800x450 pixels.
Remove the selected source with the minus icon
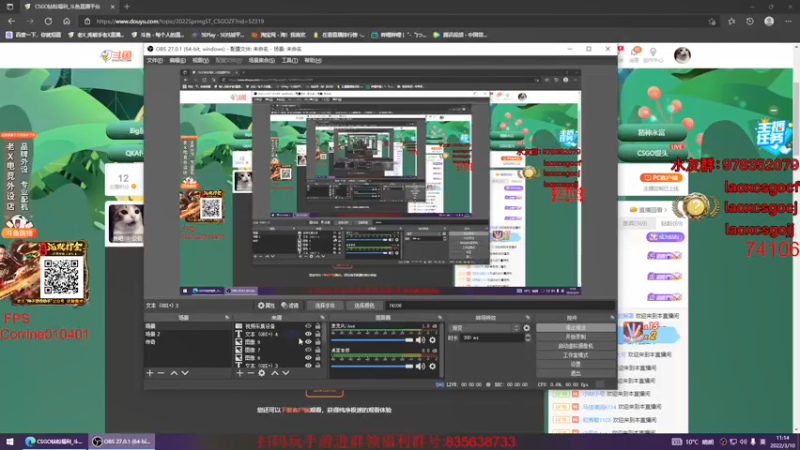tap(251, 373)
